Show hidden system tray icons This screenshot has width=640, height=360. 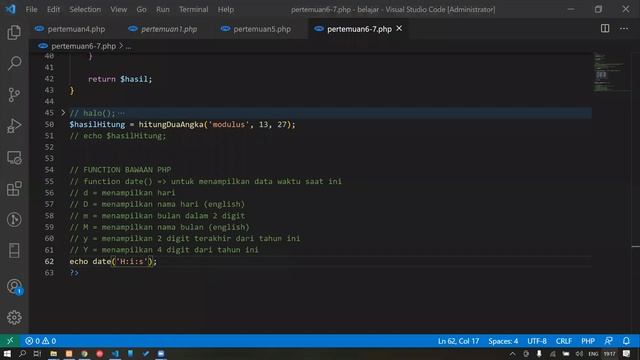(x=513, y=354)
